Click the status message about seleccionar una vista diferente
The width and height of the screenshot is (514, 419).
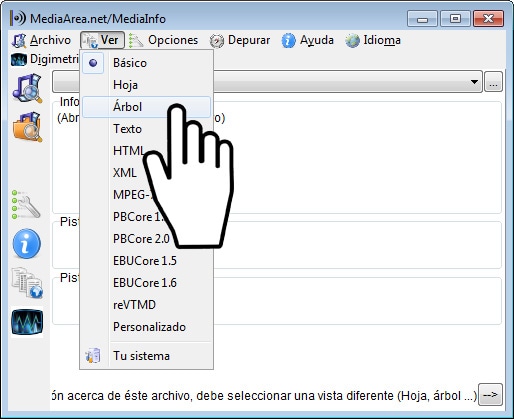[x=264, y=396]
